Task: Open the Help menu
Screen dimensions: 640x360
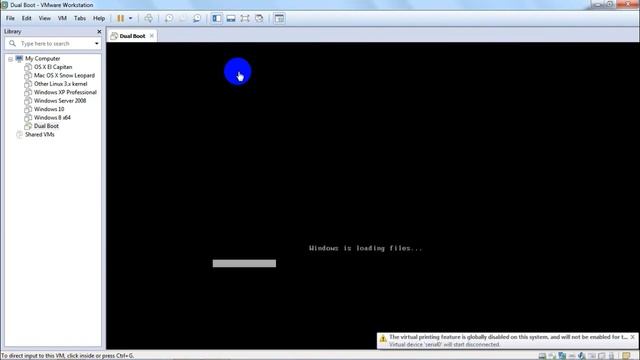Action: click(99, 18)
